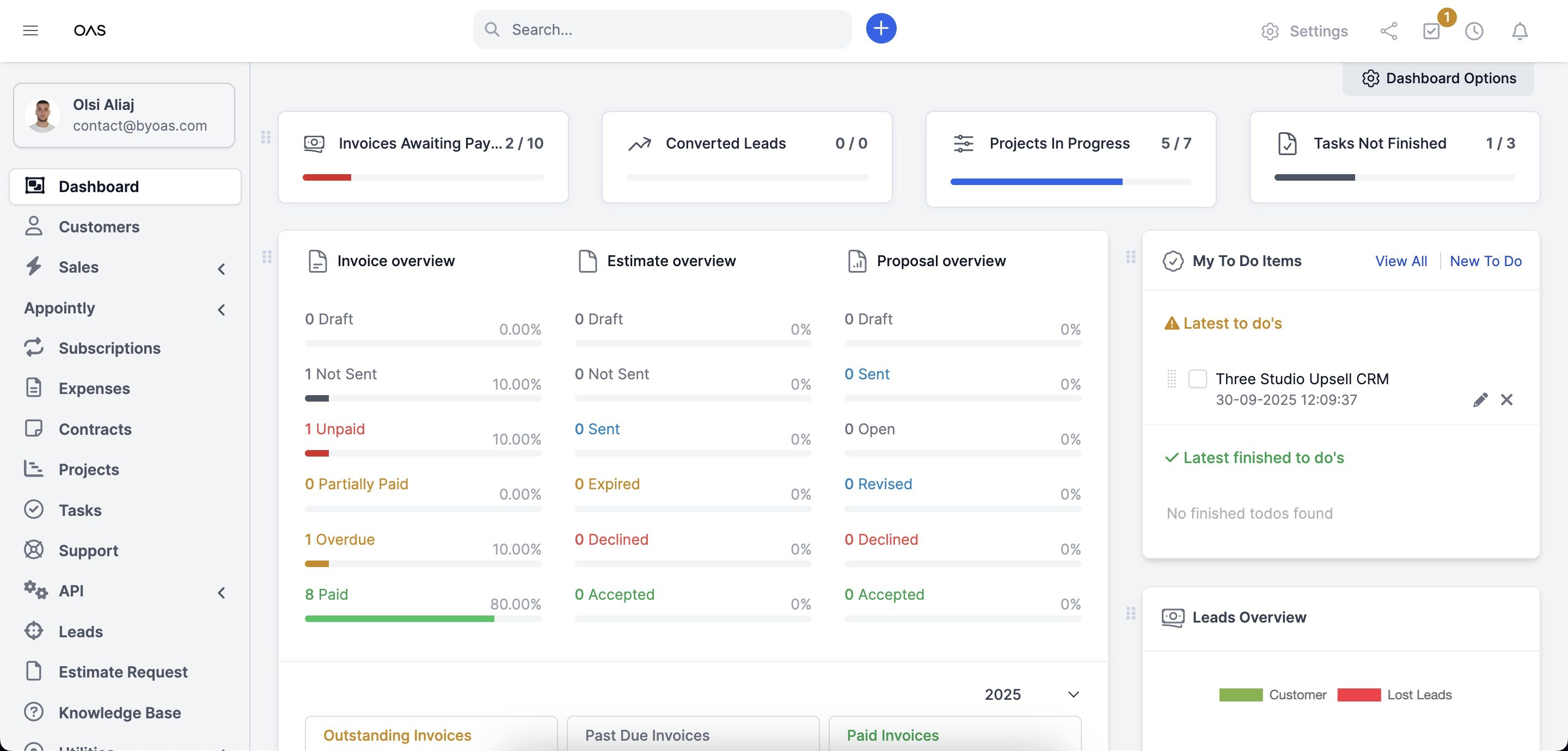Open the tasks checklist icon with badge
This screenshot has height=751, width=1568.
pyautogui.click(x=1432, y=30)
